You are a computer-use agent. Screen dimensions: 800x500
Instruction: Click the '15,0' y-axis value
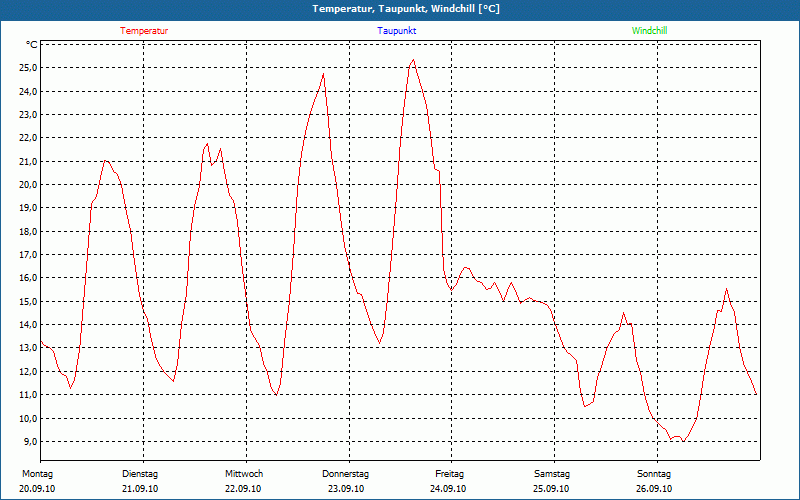pos(28,302)
